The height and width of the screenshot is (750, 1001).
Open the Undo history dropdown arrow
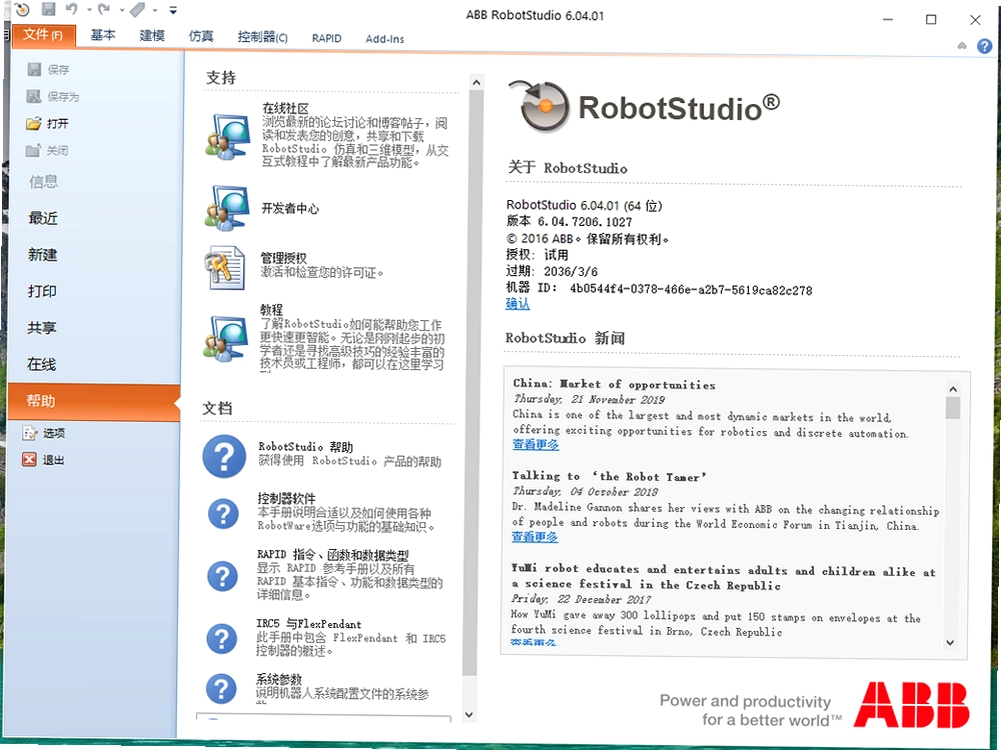(x=89, y=10)
